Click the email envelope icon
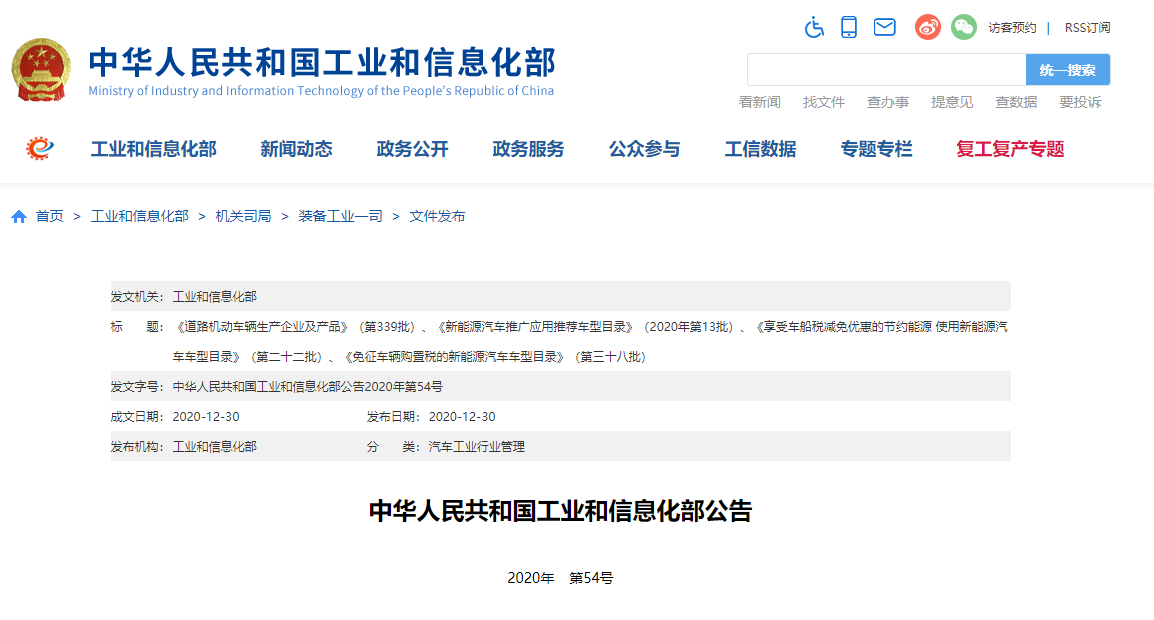The width and height of the screenshot is (1154, 620). (x=884, y=27)
